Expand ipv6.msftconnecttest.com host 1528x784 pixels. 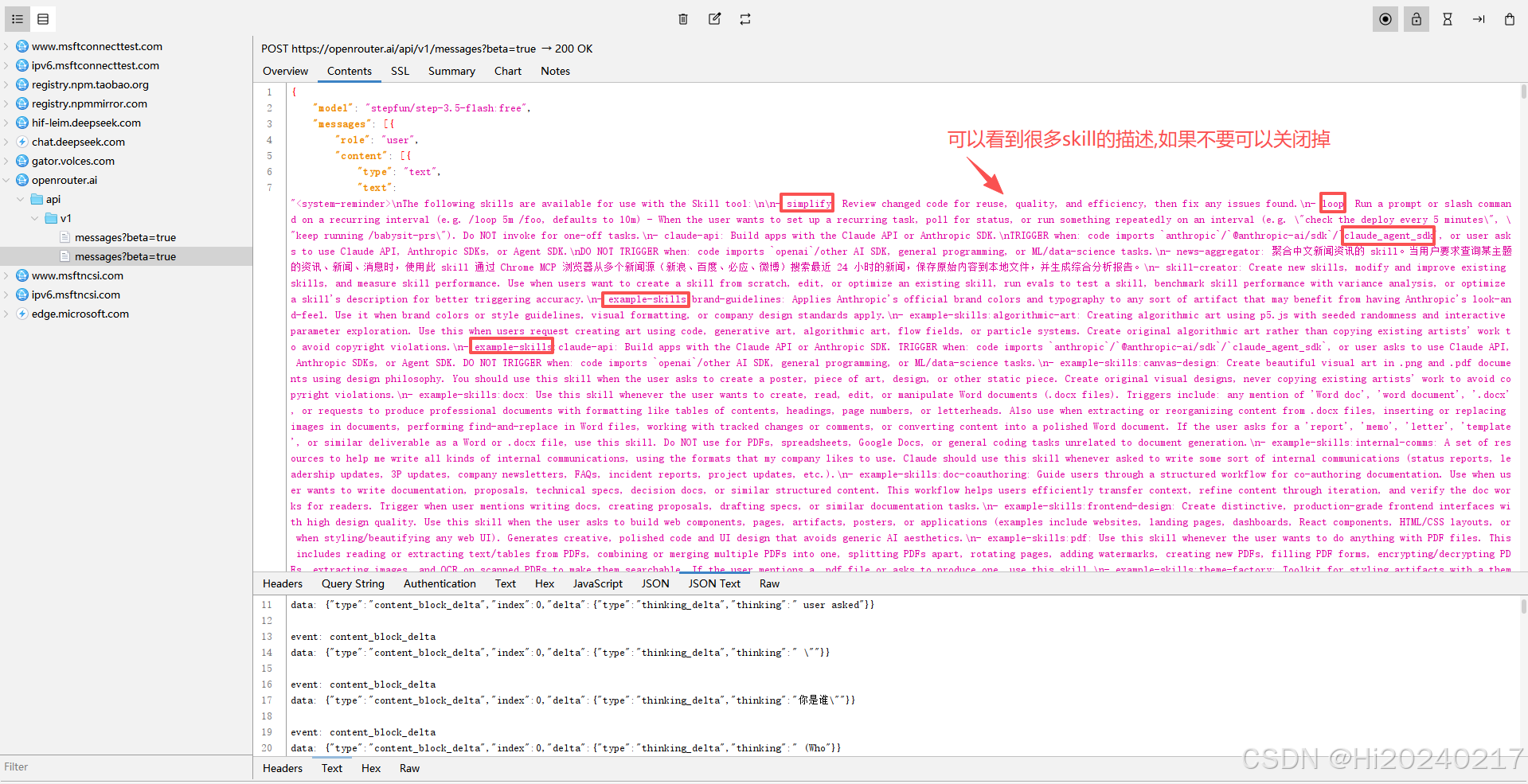point(6,65)
